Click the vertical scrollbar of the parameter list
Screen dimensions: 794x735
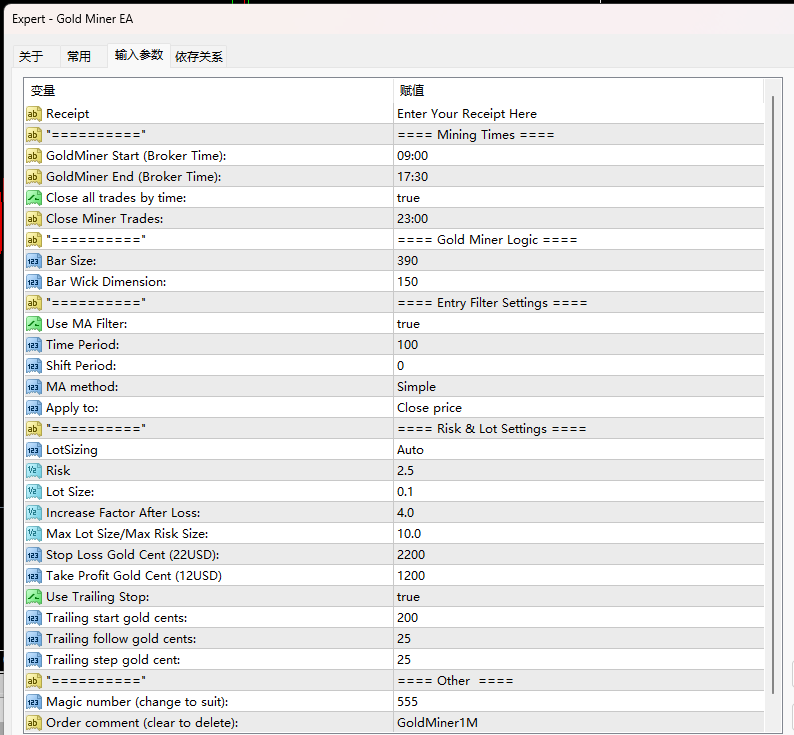[773, 395]
